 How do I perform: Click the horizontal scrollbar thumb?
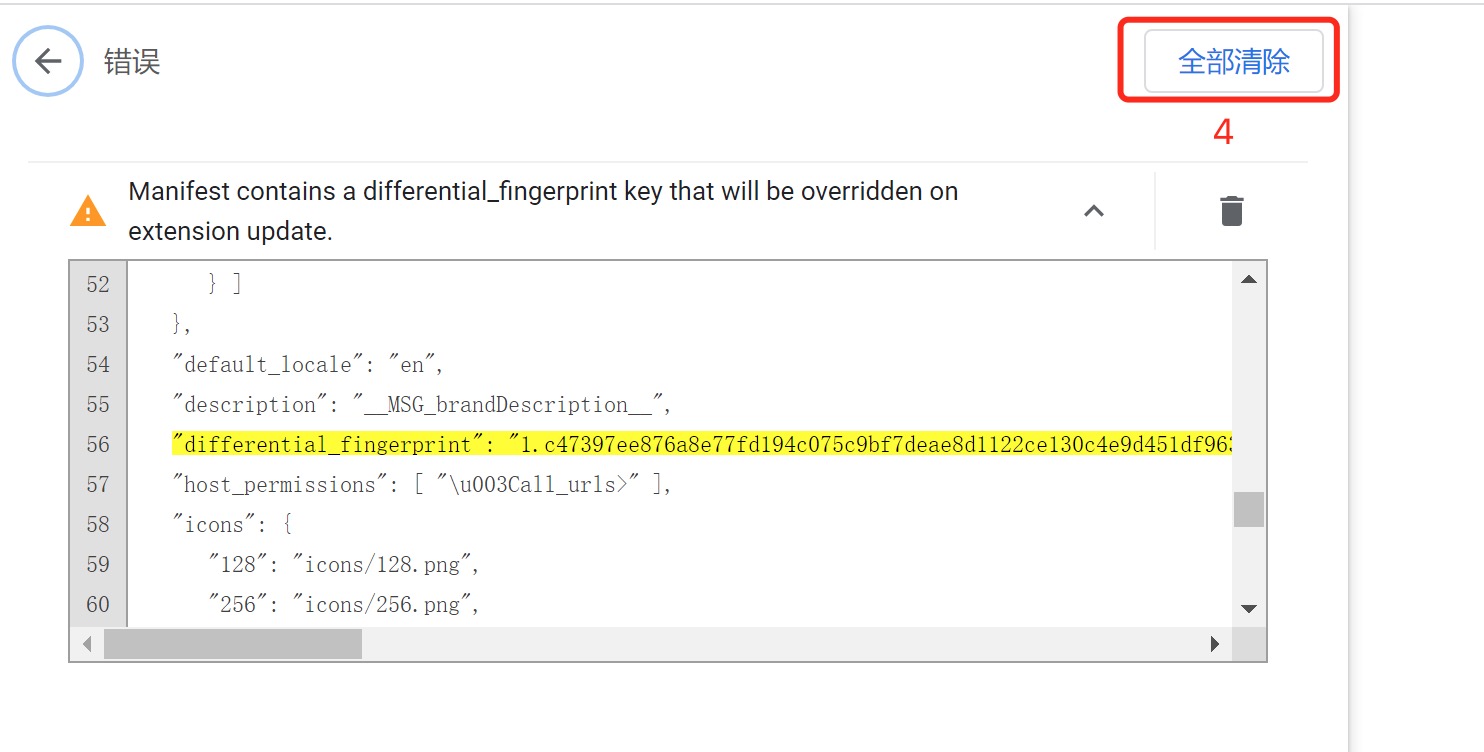tap(233, 644)
